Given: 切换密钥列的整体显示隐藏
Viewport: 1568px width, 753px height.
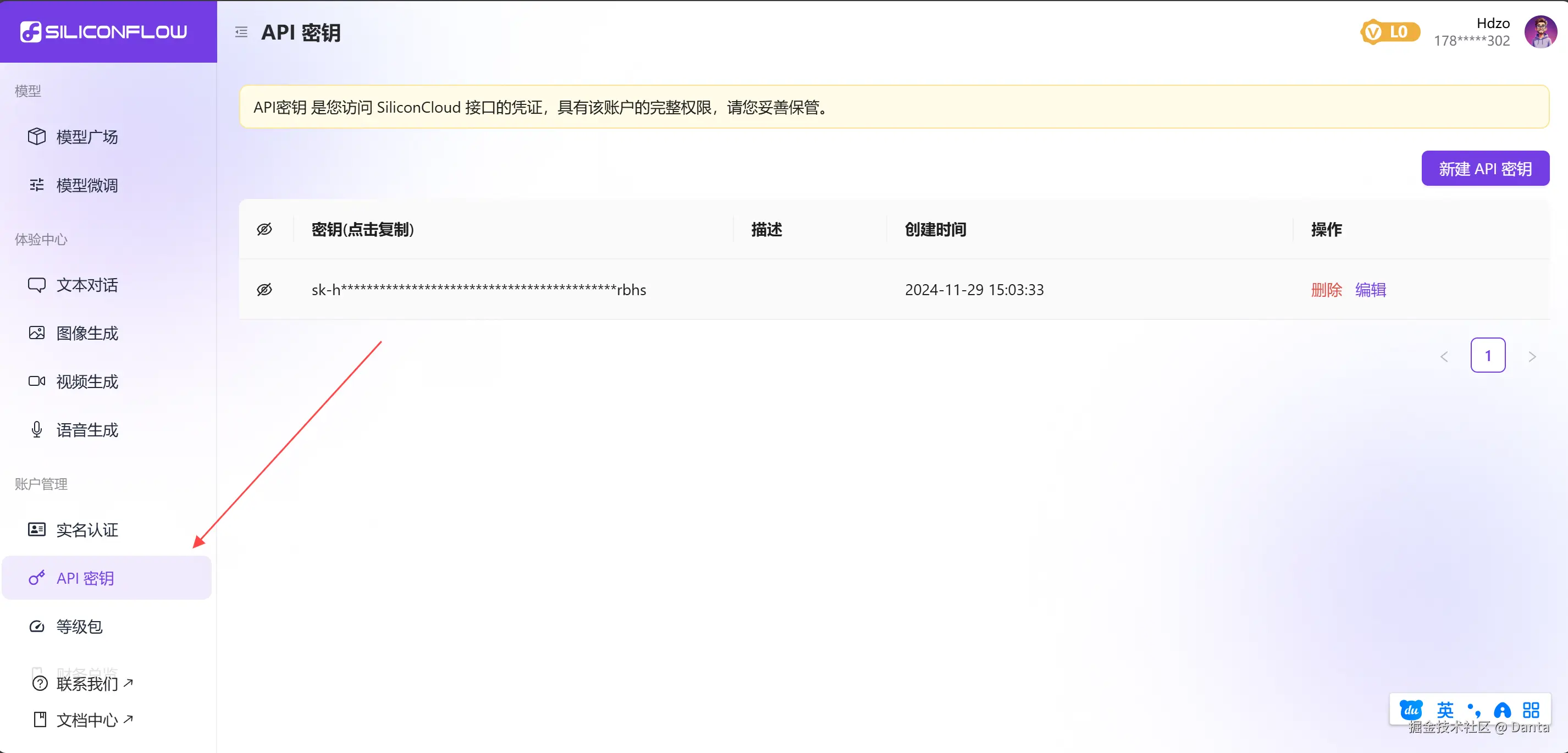Looking at the screenshot, I should [265, 229].
